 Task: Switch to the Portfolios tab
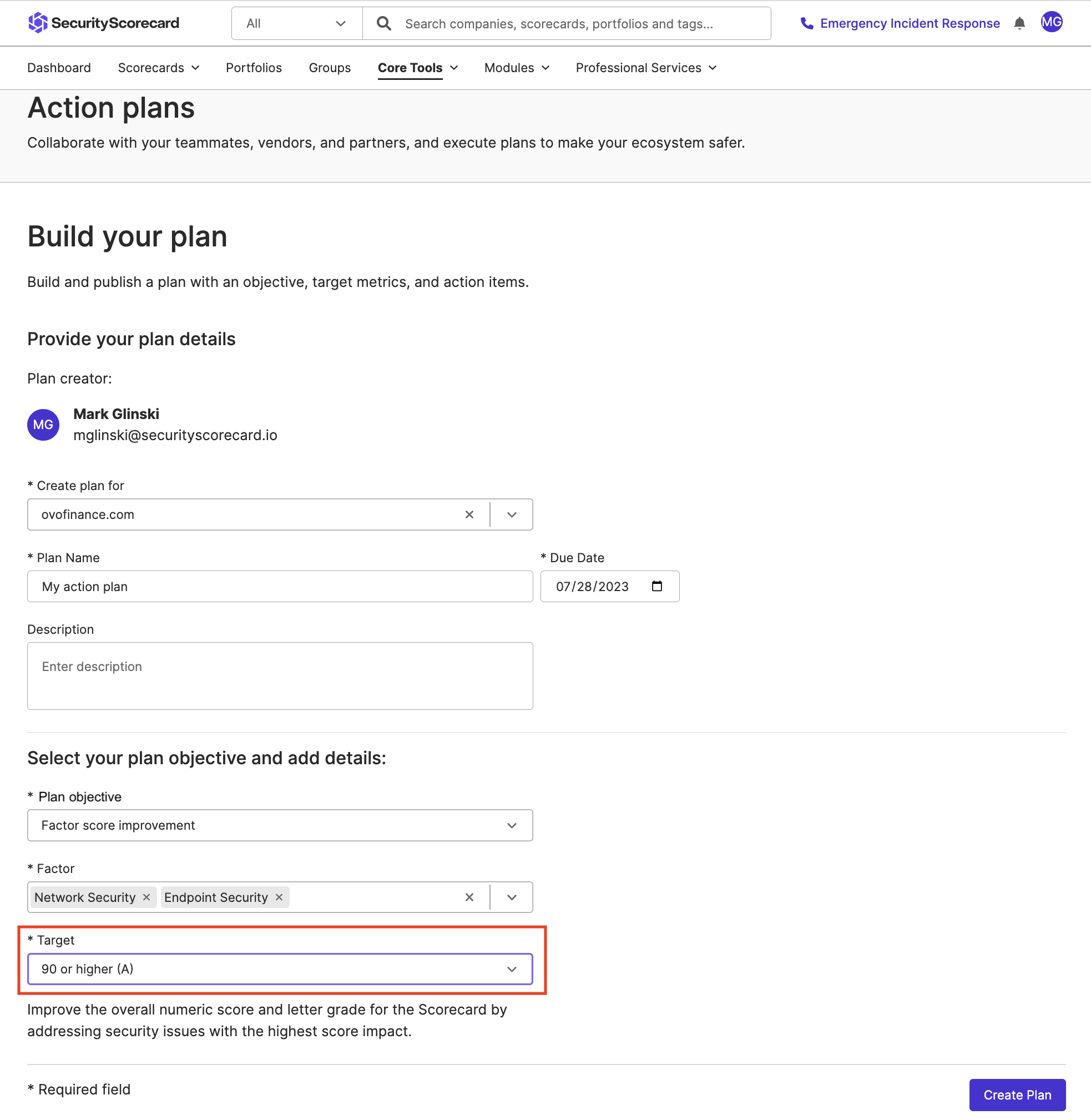[x=254, y=68]
